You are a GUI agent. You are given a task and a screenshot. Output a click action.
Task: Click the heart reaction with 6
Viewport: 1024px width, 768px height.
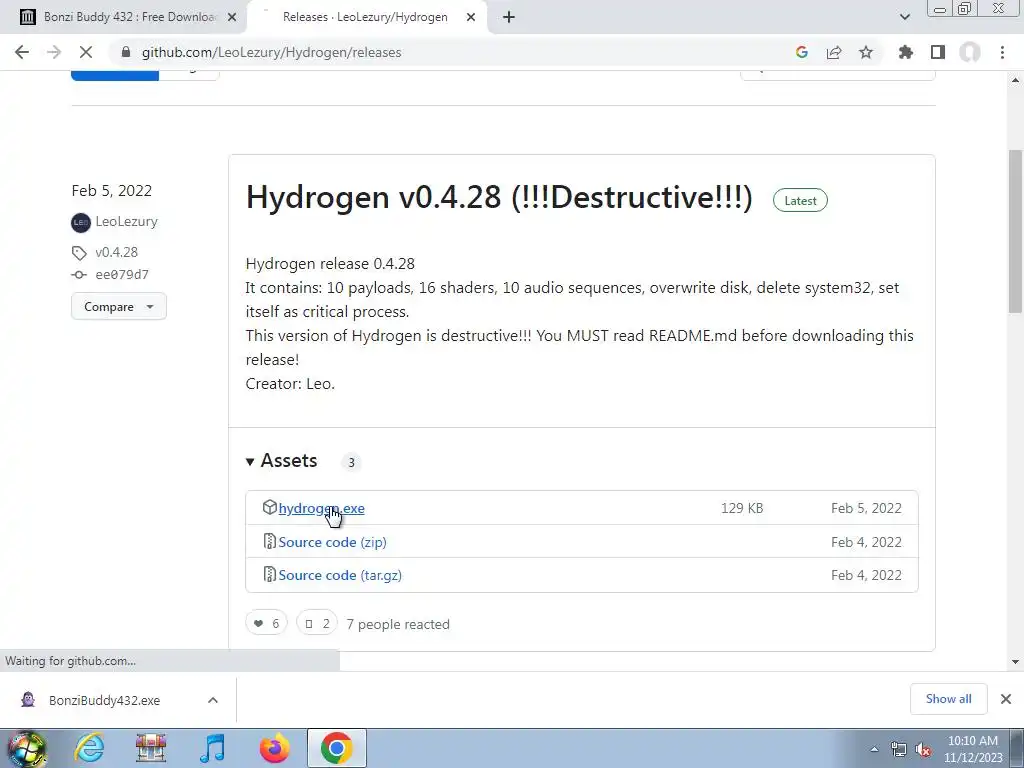tap(266, 624)
